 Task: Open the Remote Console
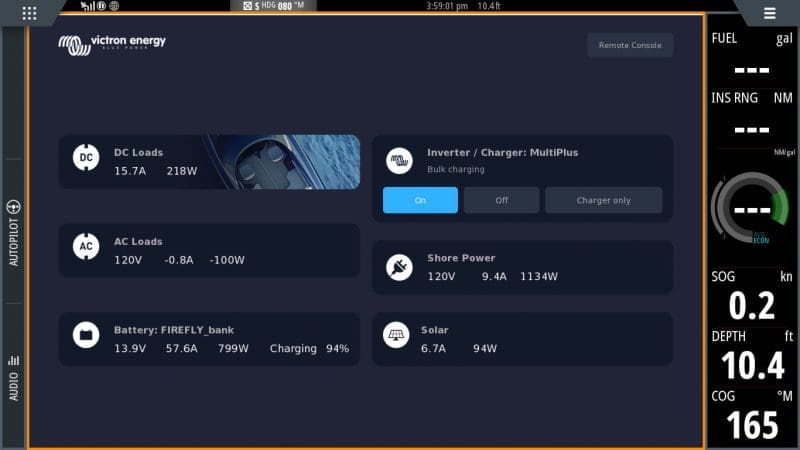point(630,45)
